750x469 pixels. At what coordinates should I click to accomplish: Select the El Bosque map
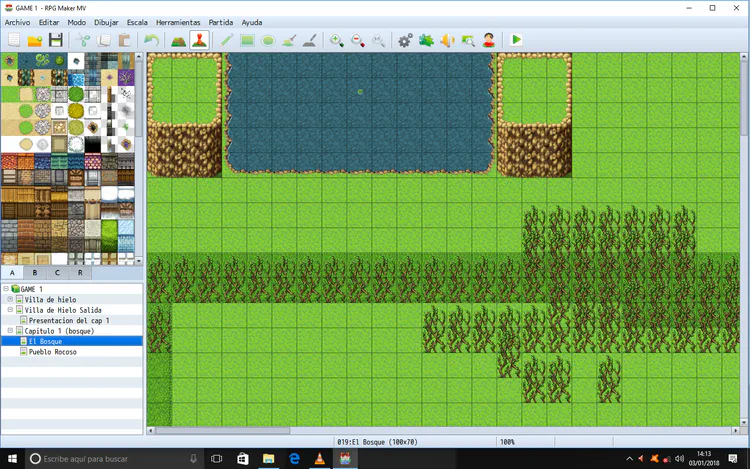point(45,341)
